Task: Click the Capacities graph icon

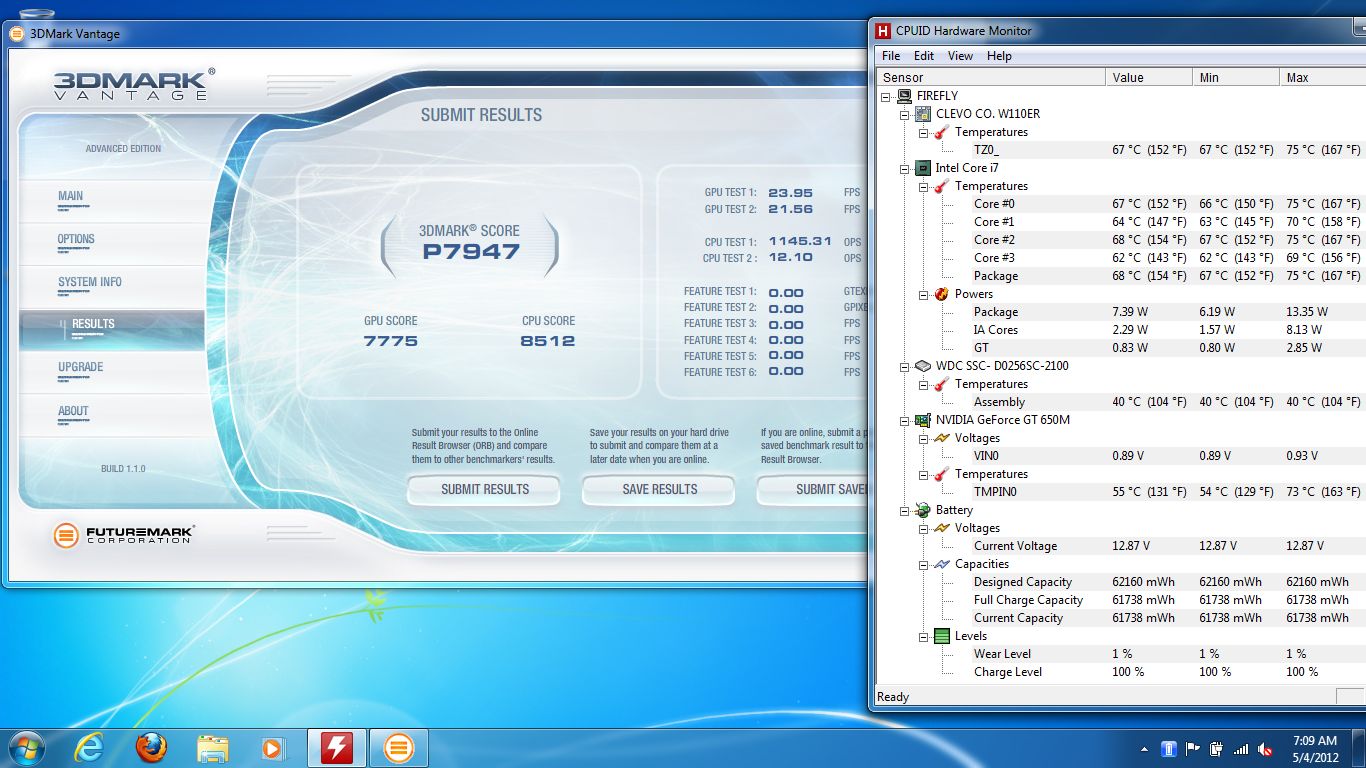Action: (942, 564)
